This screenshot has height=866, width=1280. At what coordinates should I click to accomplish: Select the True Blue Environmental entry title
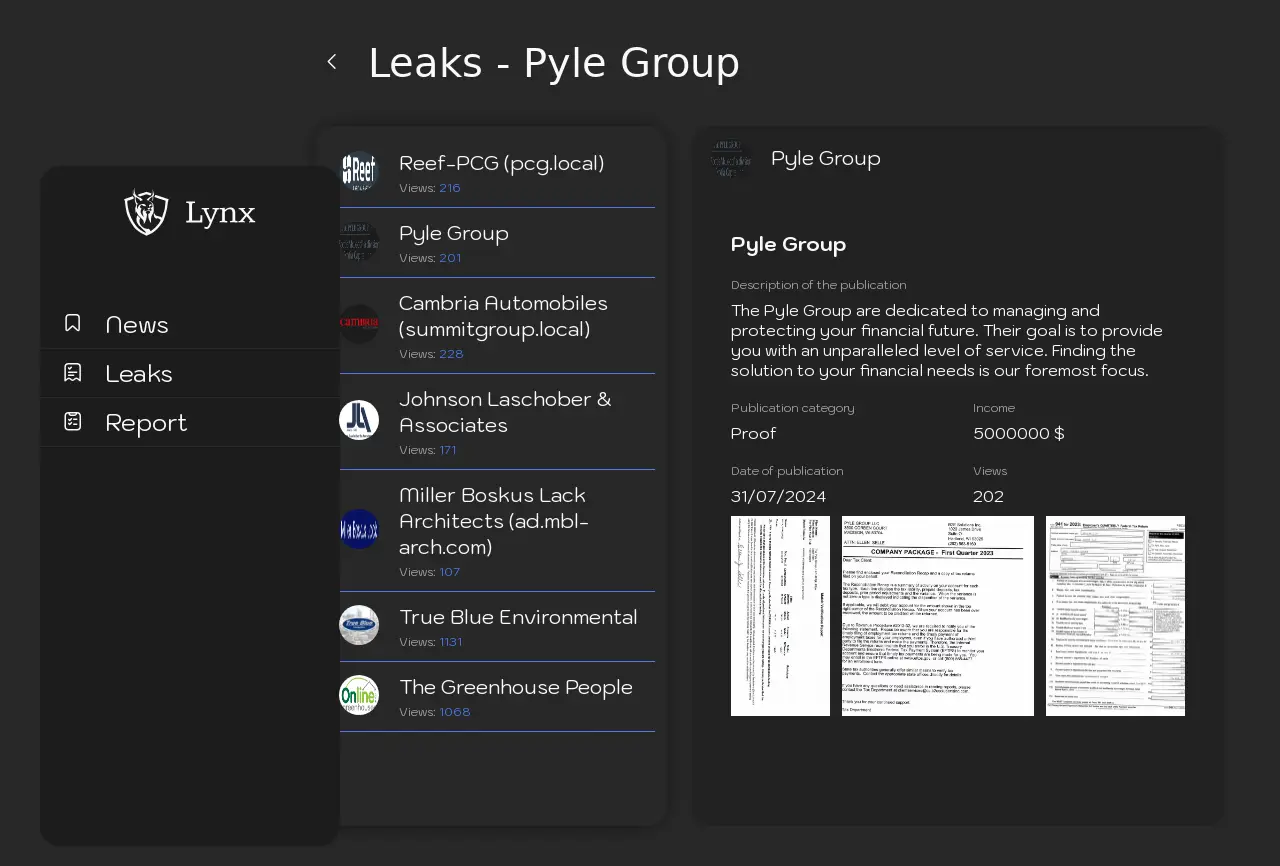click(518, 617)
